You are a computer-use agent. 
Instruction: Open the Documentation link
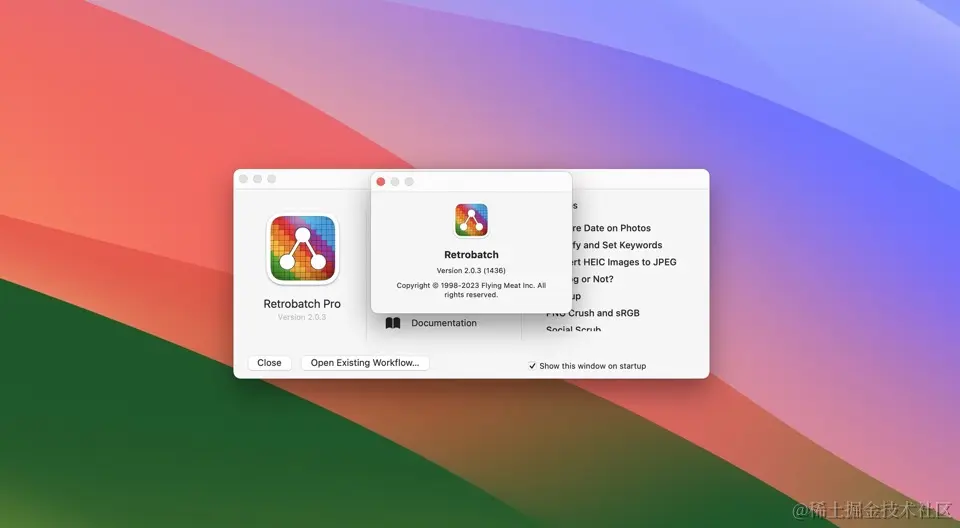pos(444,323)
